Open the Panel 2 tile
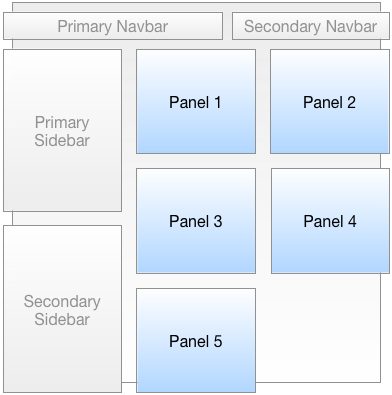Image resolution: width=392 pixels, height=395 pixels. click(330, 102)
